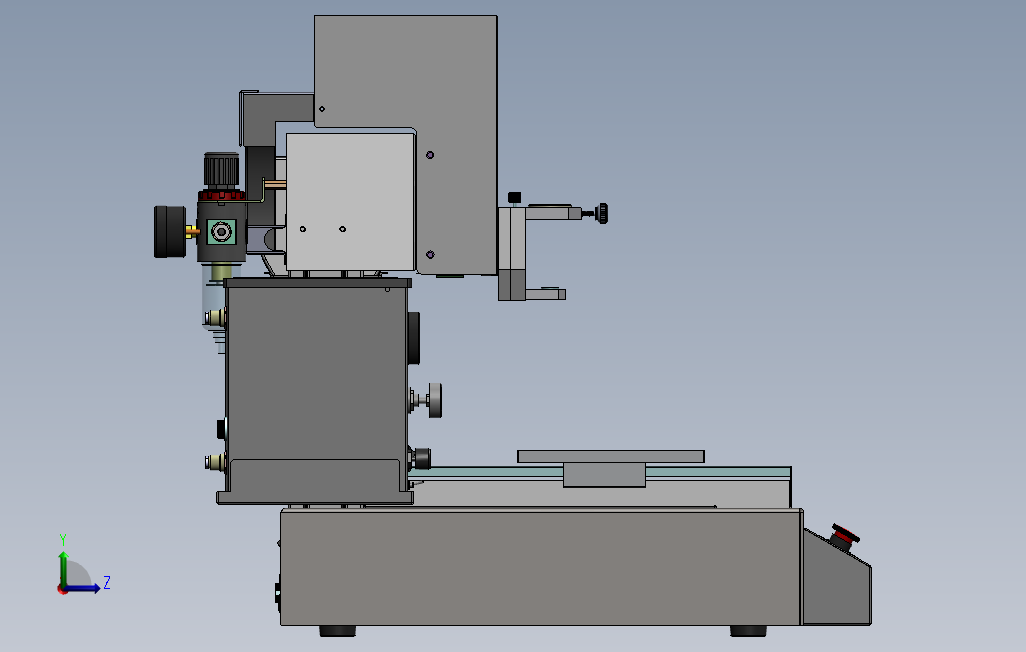Image resolution: width=1026 pixels, height=652 pixels.
Task: Click the green Y axis arrow of the triad
Action: [x=63, y=568]
